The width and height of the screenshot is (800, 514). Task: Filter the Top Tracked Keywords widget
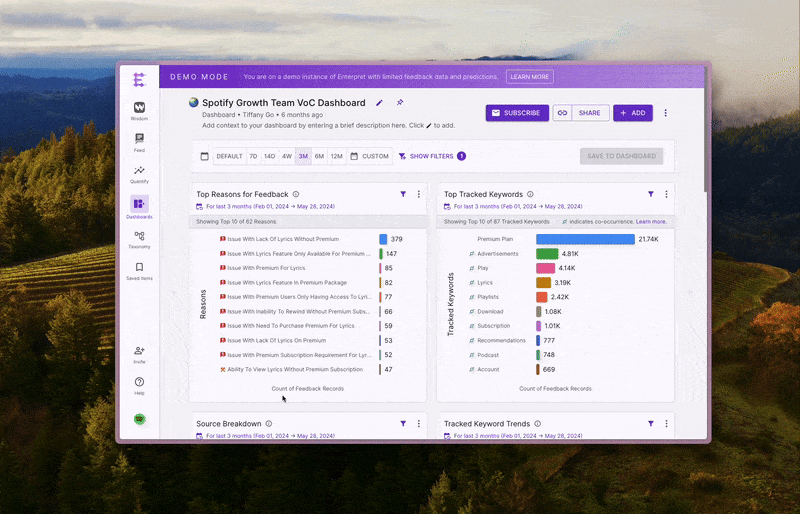click(651, 194)
